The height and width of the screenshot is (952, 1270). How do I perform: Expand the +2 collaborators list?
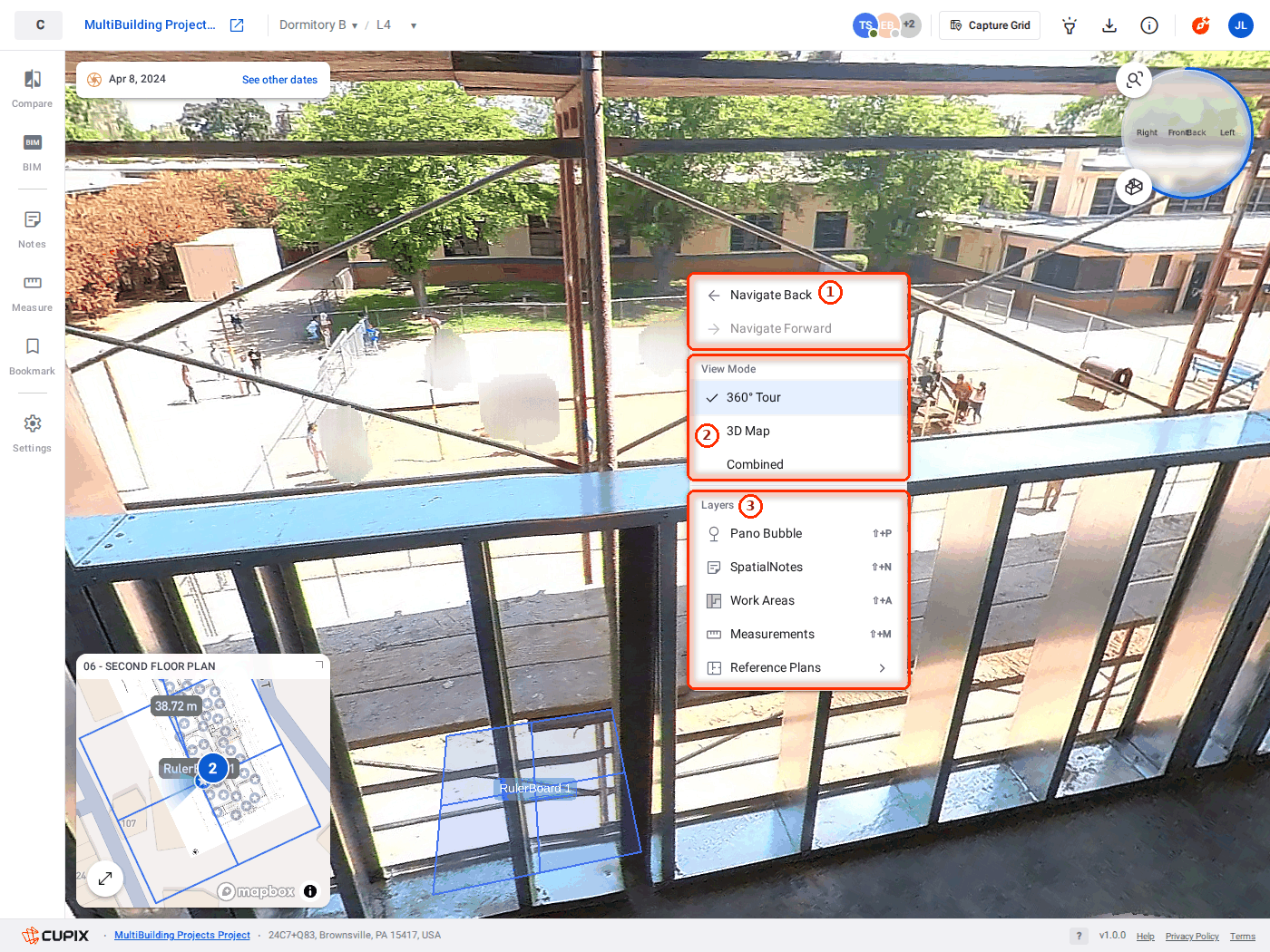coord(909,25)
